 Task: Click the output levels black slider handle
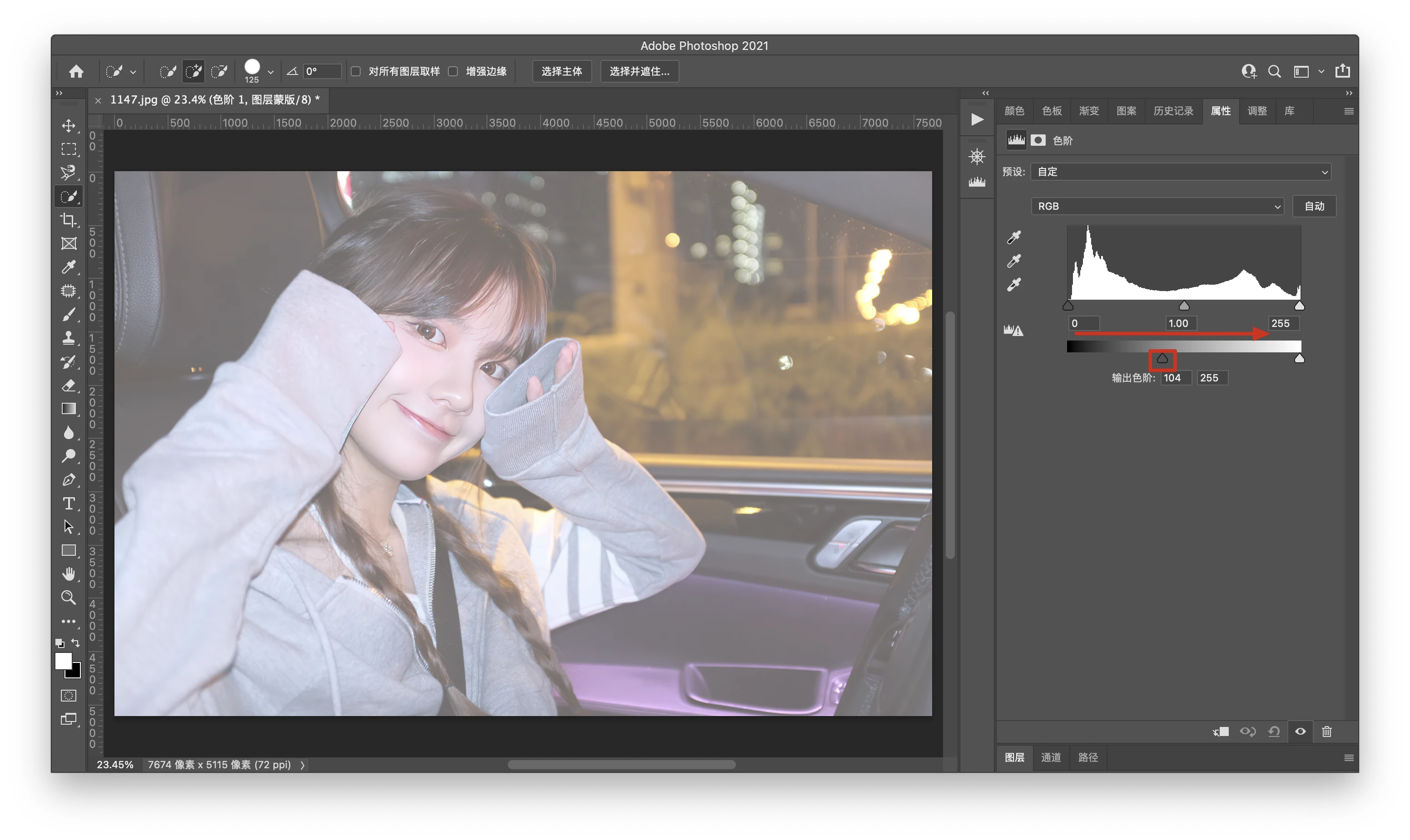click(x=1162, y=359)
